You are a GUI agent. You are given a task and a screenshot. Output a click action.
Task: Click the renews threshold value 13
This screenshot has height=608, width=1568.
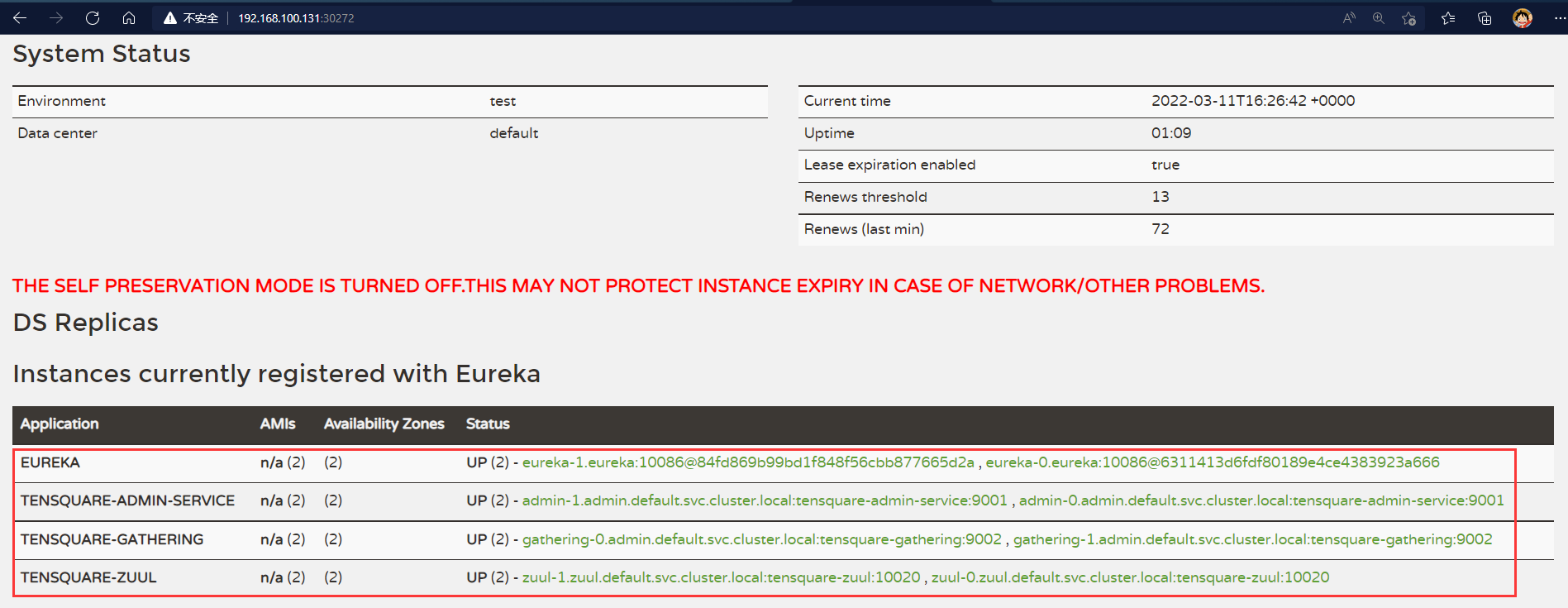(x=1161, y=197)
